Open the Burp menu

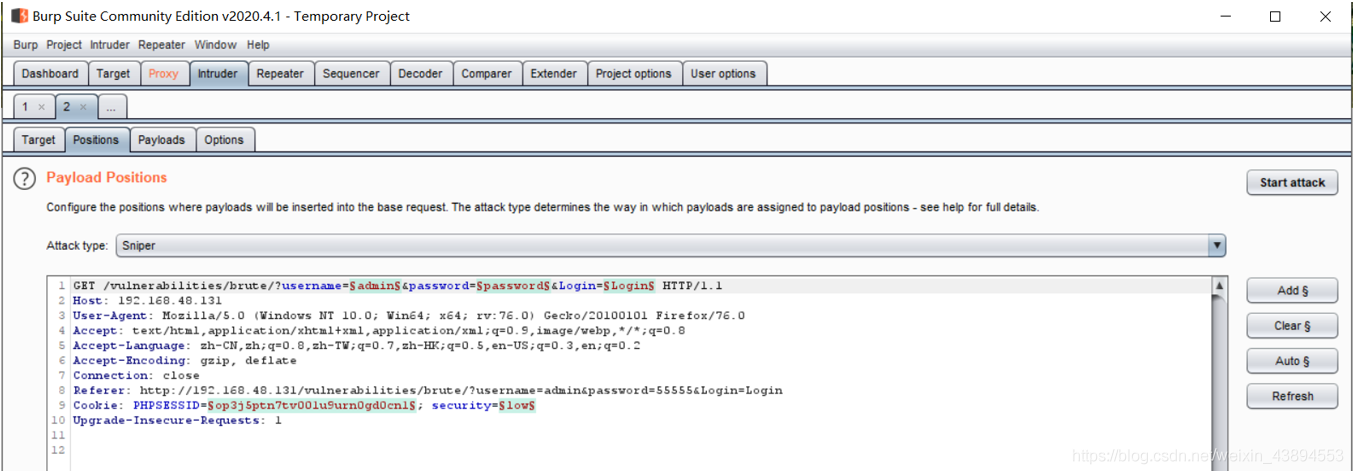(x=25, y=45)
